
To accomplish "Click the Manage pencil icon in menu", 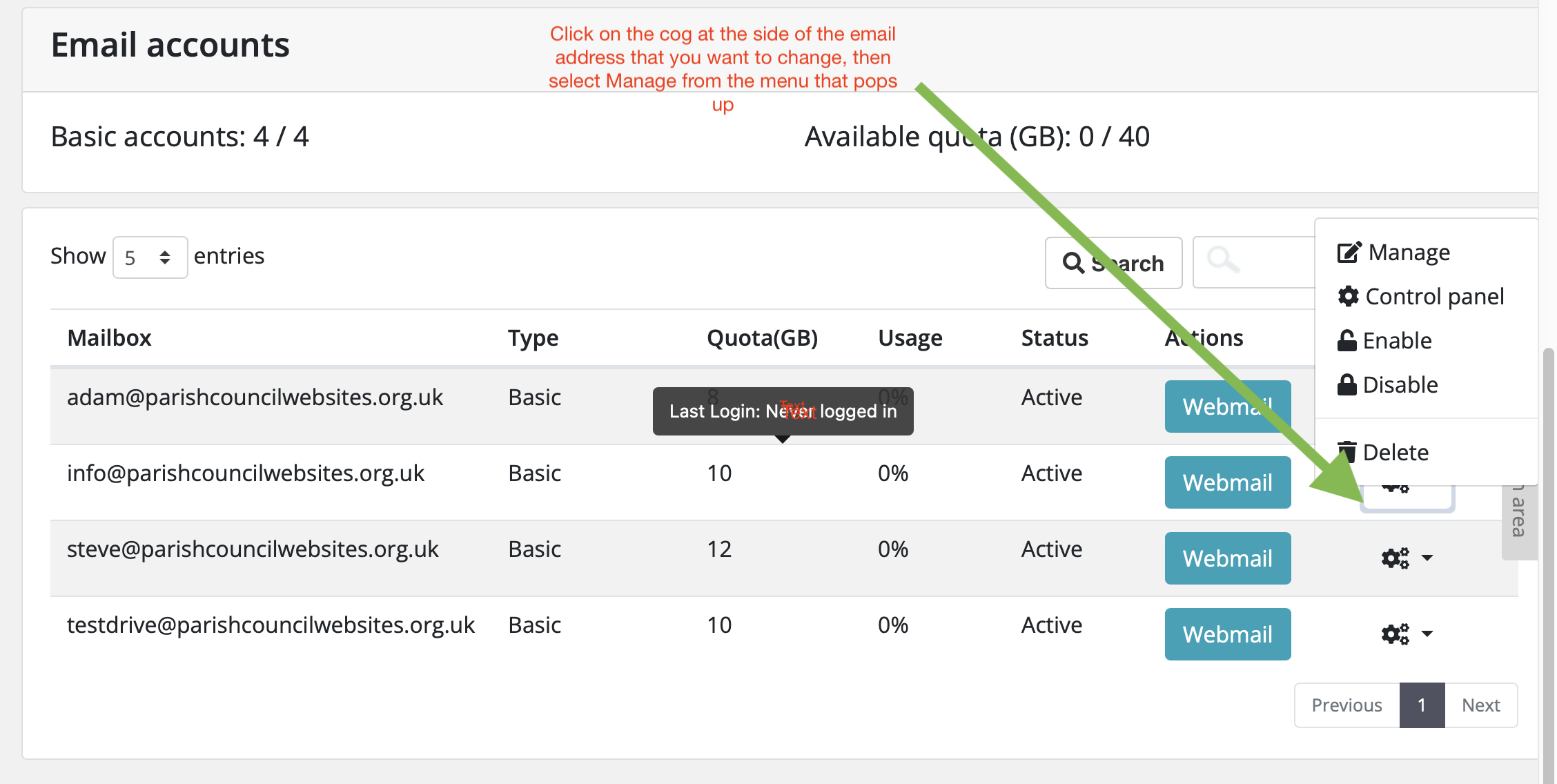I will [1349, 253].
